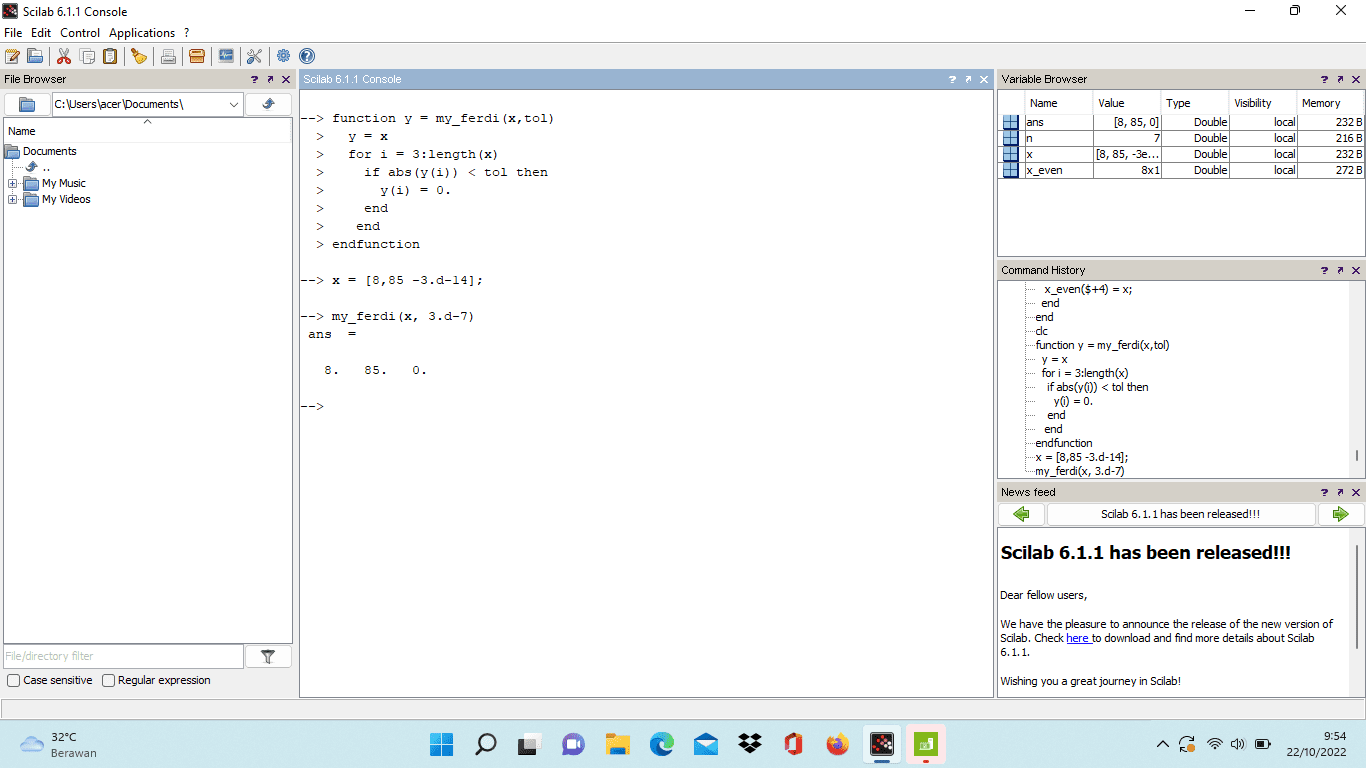This screenshot has width=1366, height=768.
Task: Open Windows taskbar Search
Action: (485, 744)
